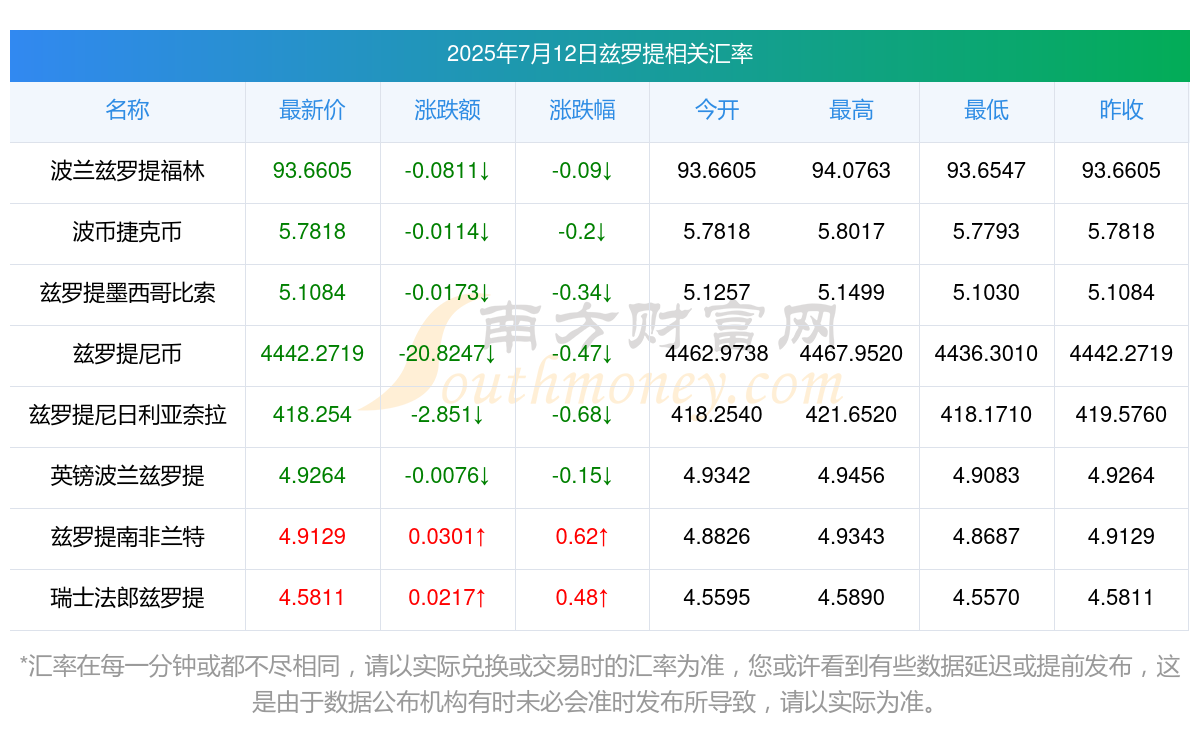Click the red change percent 0.62↑

[x=582, y=537]
